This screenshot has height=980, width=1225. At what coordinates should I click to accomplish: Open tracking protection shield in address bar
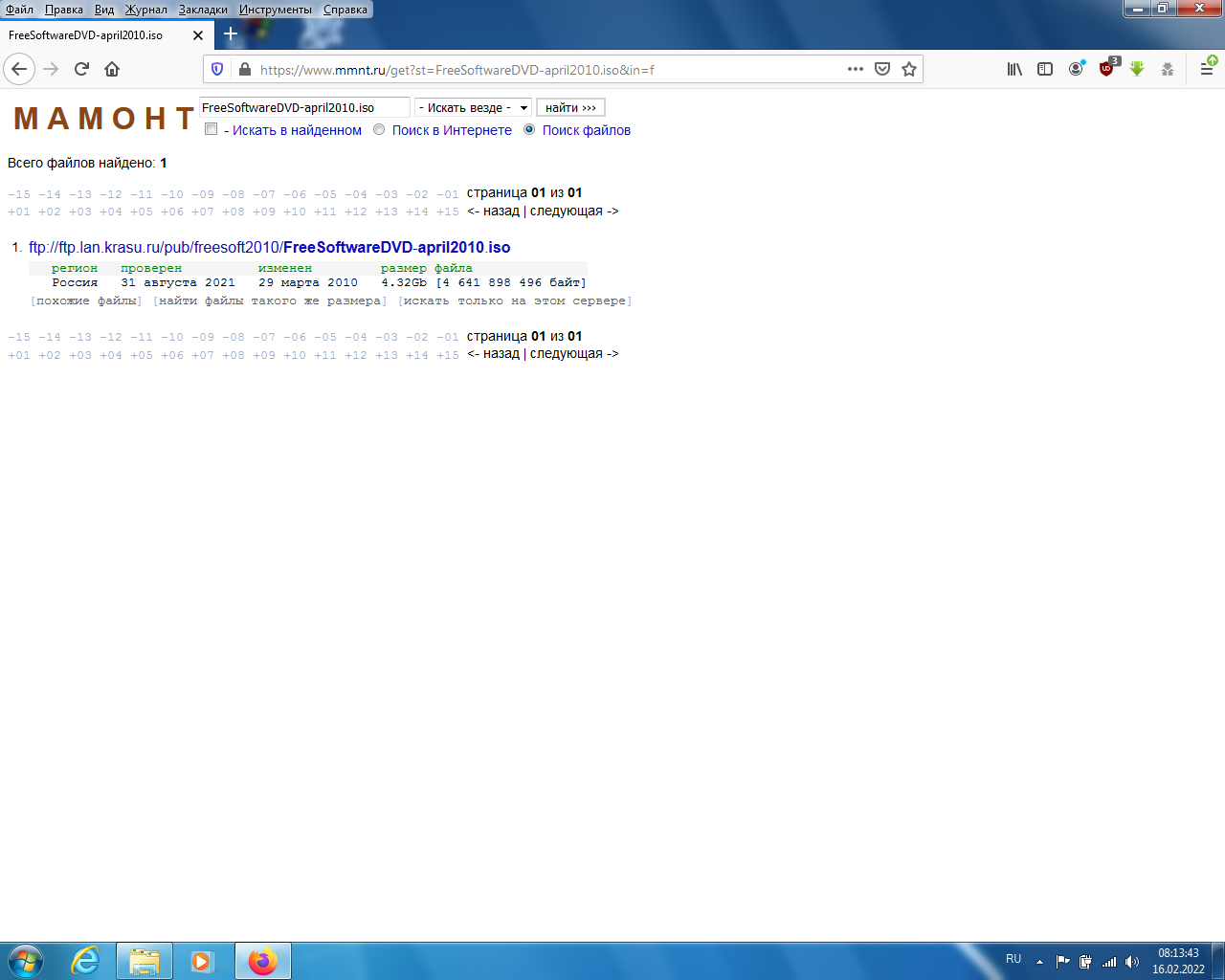(x=217, y=69)
